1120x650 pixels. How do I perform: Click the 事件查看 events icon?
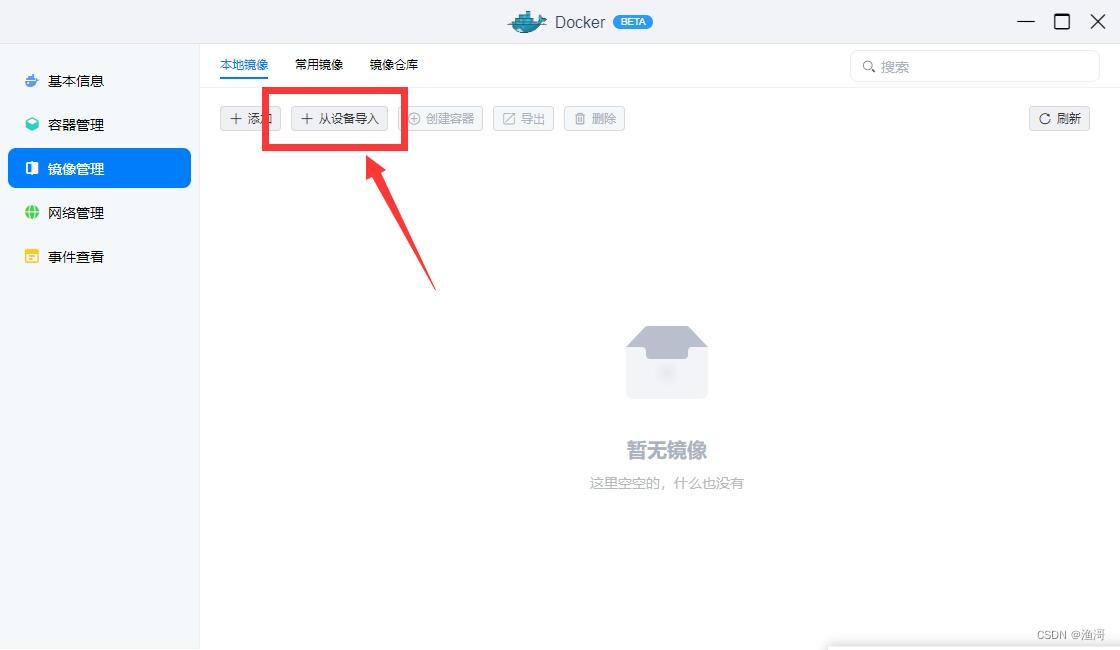[31, 256]
